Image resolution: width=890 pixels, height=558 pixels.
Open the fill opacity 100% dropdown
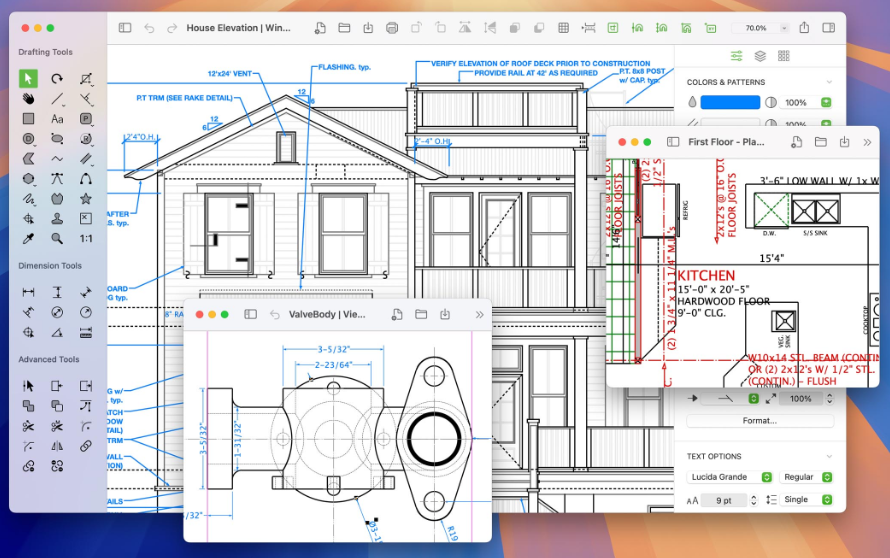(826, 103)
